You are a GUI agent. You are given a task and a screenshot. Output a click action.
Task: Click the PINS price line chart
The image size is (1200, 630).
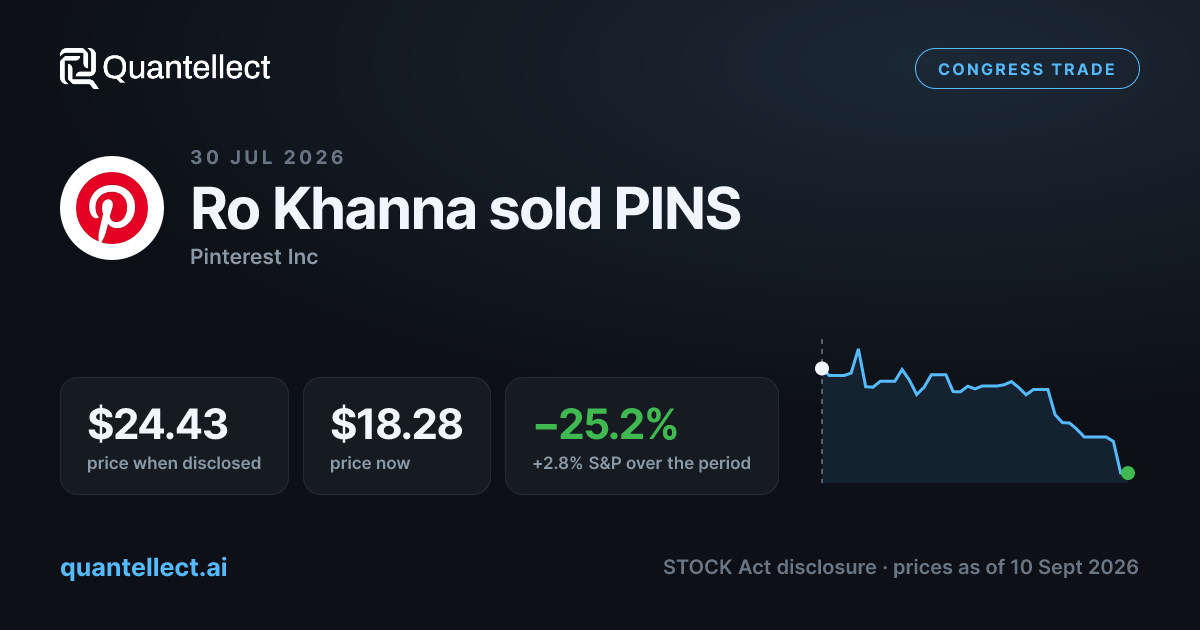975,415
